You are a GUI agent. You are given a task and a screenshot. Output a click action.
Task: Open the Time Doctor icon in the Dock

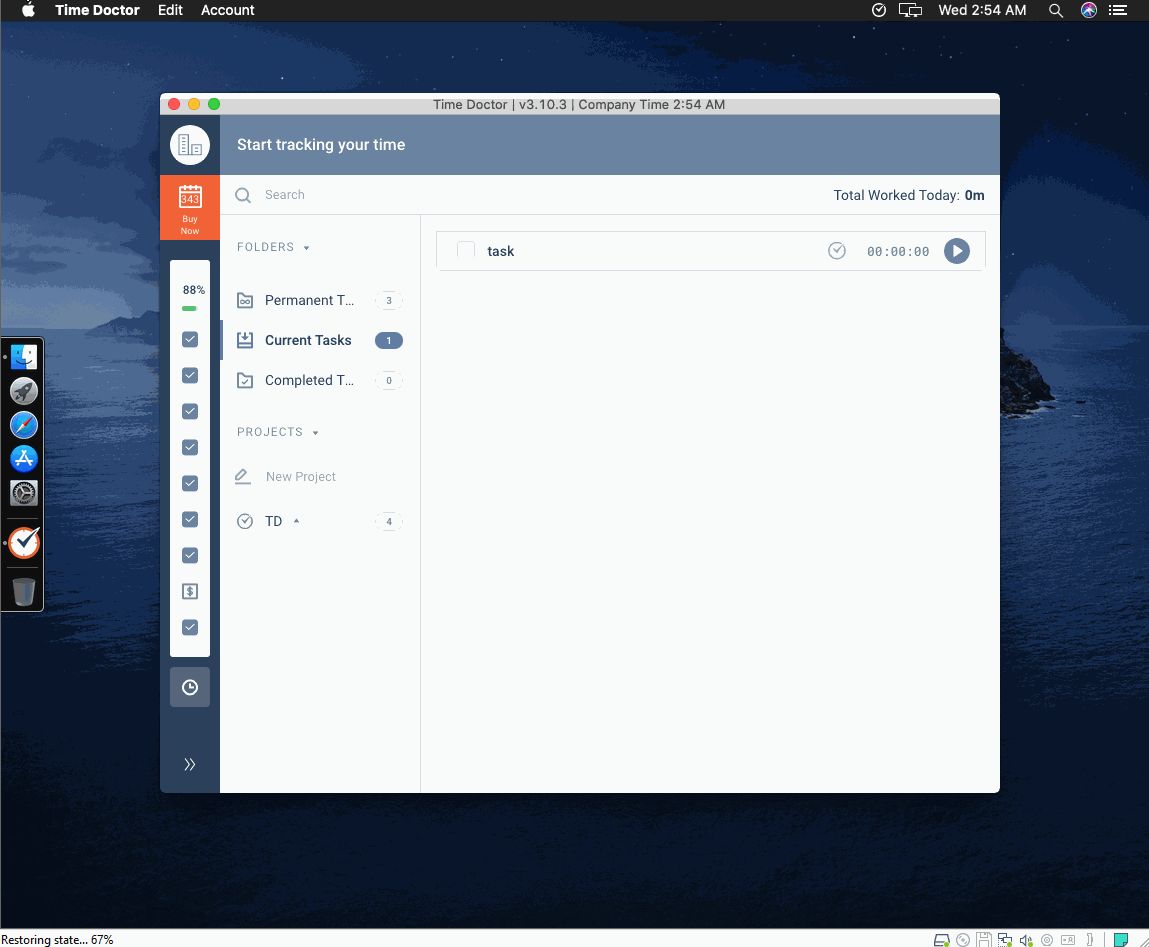23,542
